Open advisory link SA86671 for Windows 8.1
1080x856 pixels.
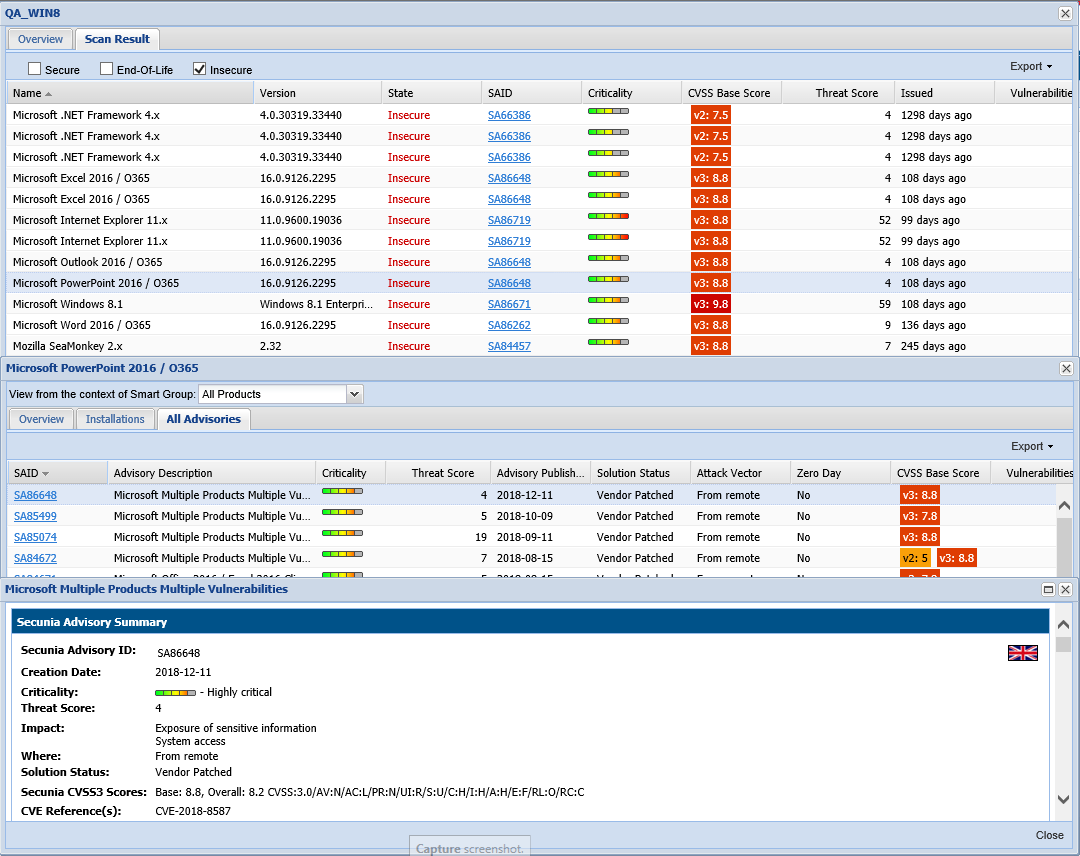pos(509,304)
